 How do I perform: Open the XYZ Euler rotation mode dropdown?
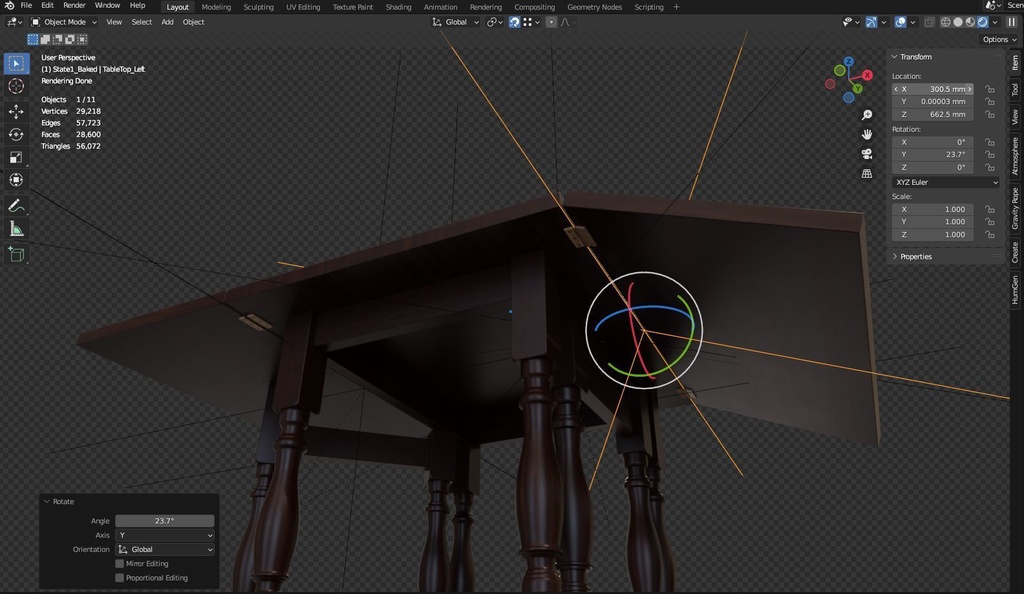[945, 182]
